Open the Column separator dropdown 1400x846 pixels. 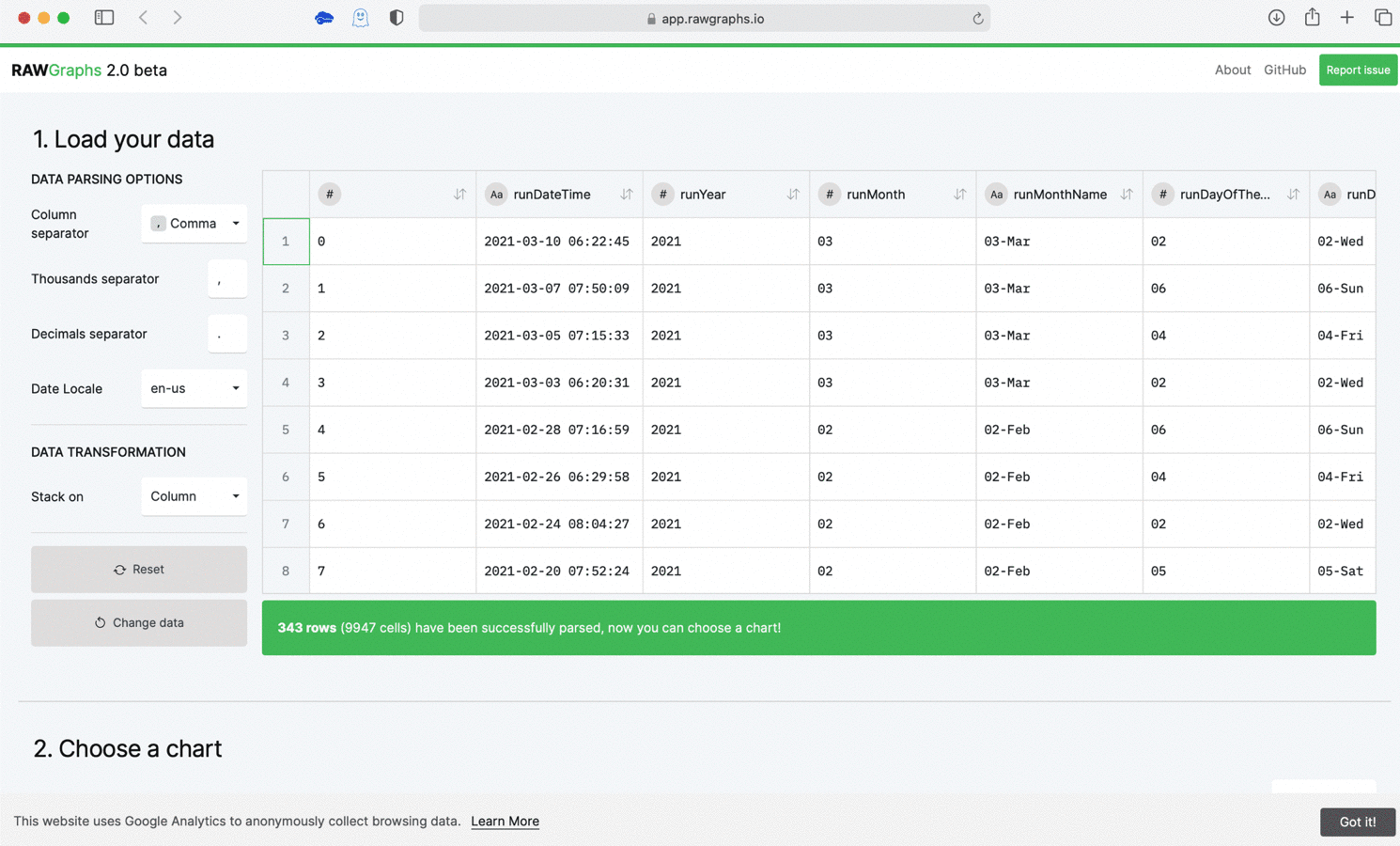(194, 224)
